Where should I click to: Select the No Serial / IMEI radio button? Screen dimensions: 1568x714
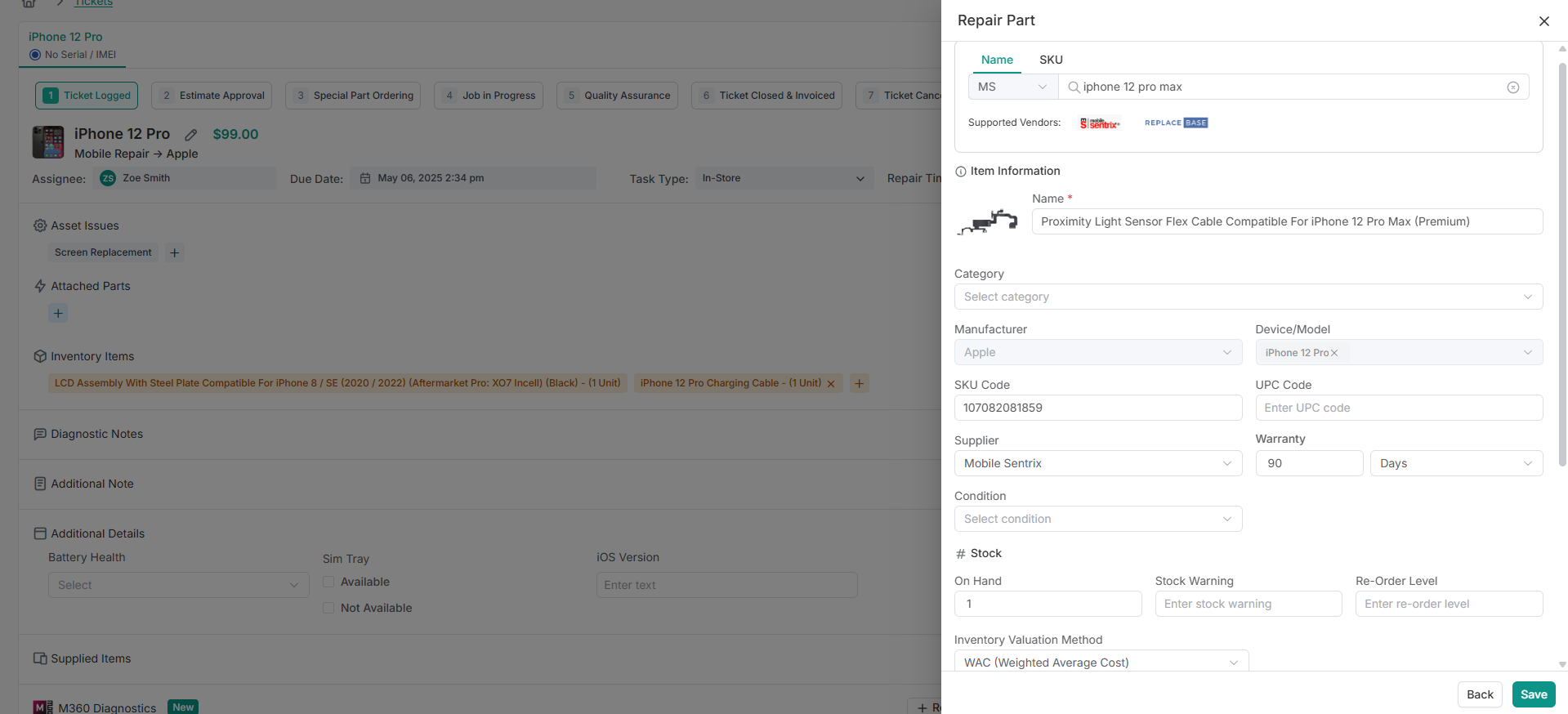tap(35, 55)
